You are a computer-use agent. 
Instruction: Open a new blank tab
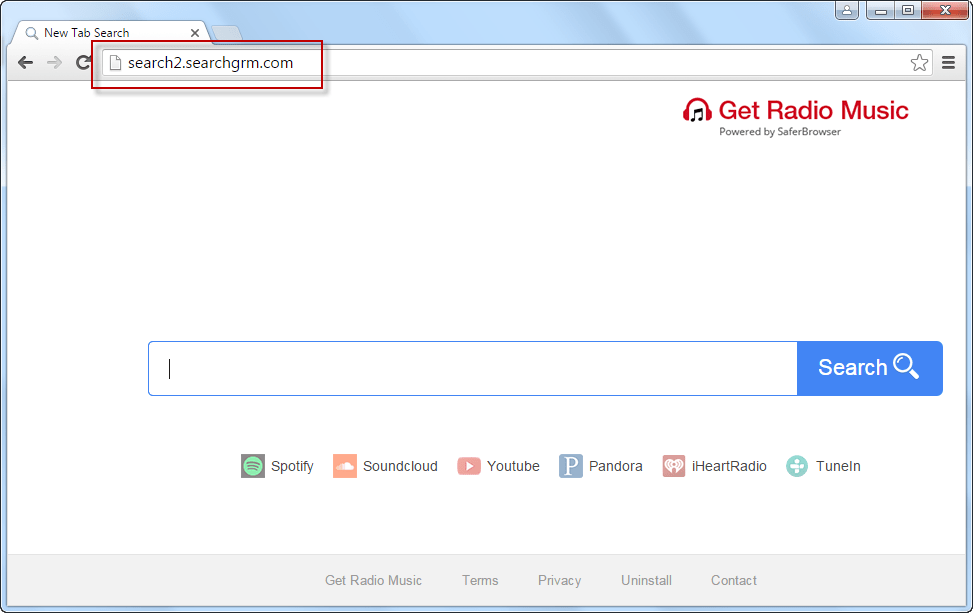tap(226, 34)
